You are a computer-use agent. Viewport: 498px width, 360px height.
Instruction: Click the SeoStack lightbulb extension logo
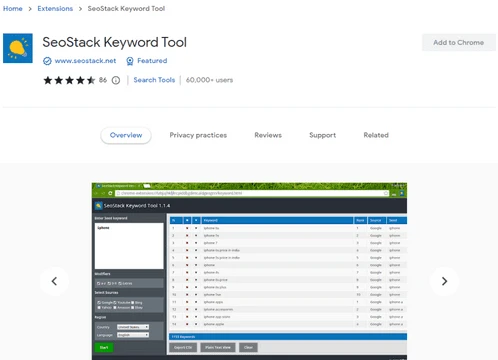[18, 48]
